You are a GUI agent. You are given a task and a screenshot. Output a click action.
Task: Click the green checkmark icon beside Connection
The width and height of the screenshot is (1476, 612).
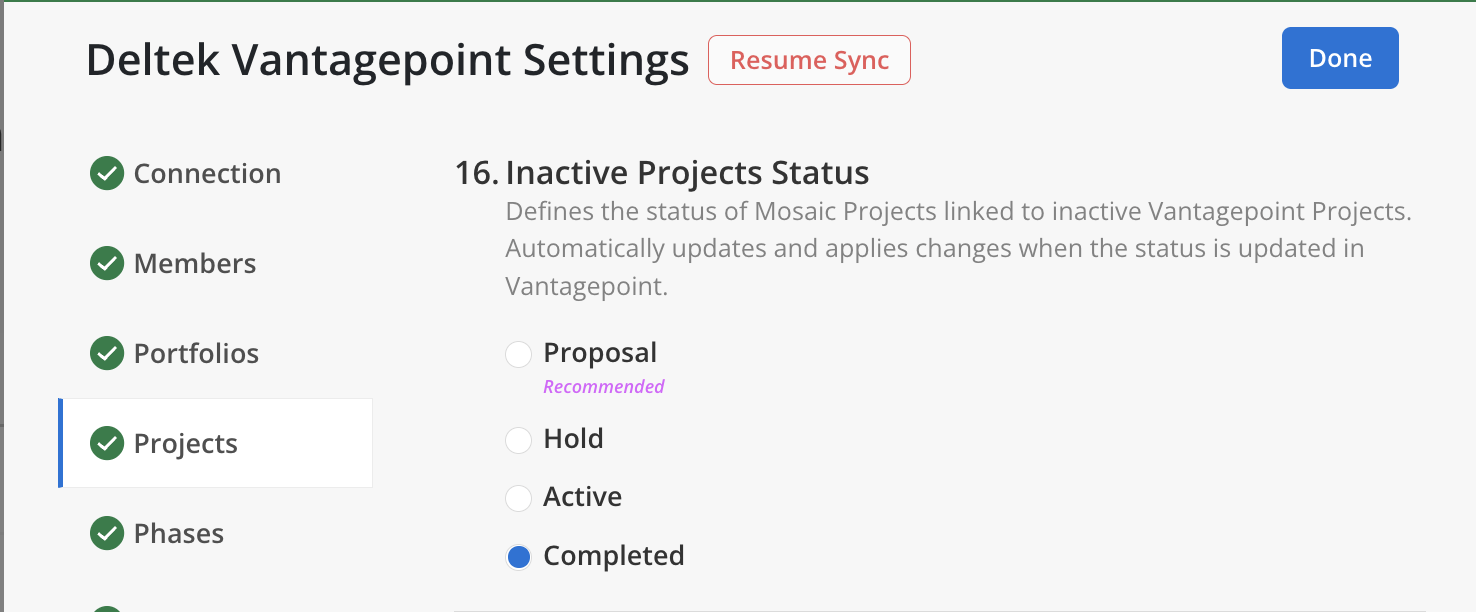click(x=107, y=173)
